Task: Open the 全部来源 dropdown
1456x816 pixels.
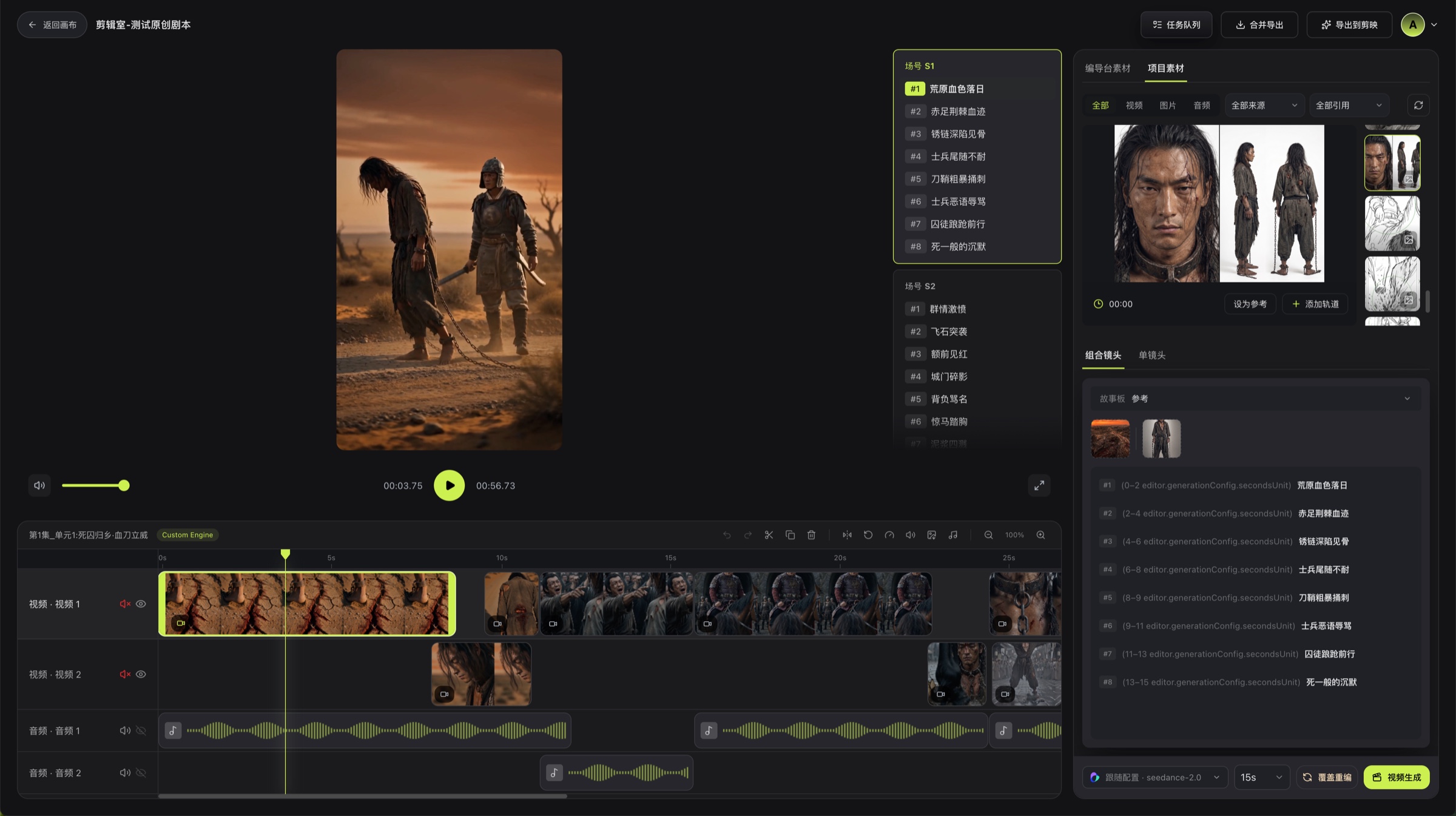Action: coord(1264,106)
